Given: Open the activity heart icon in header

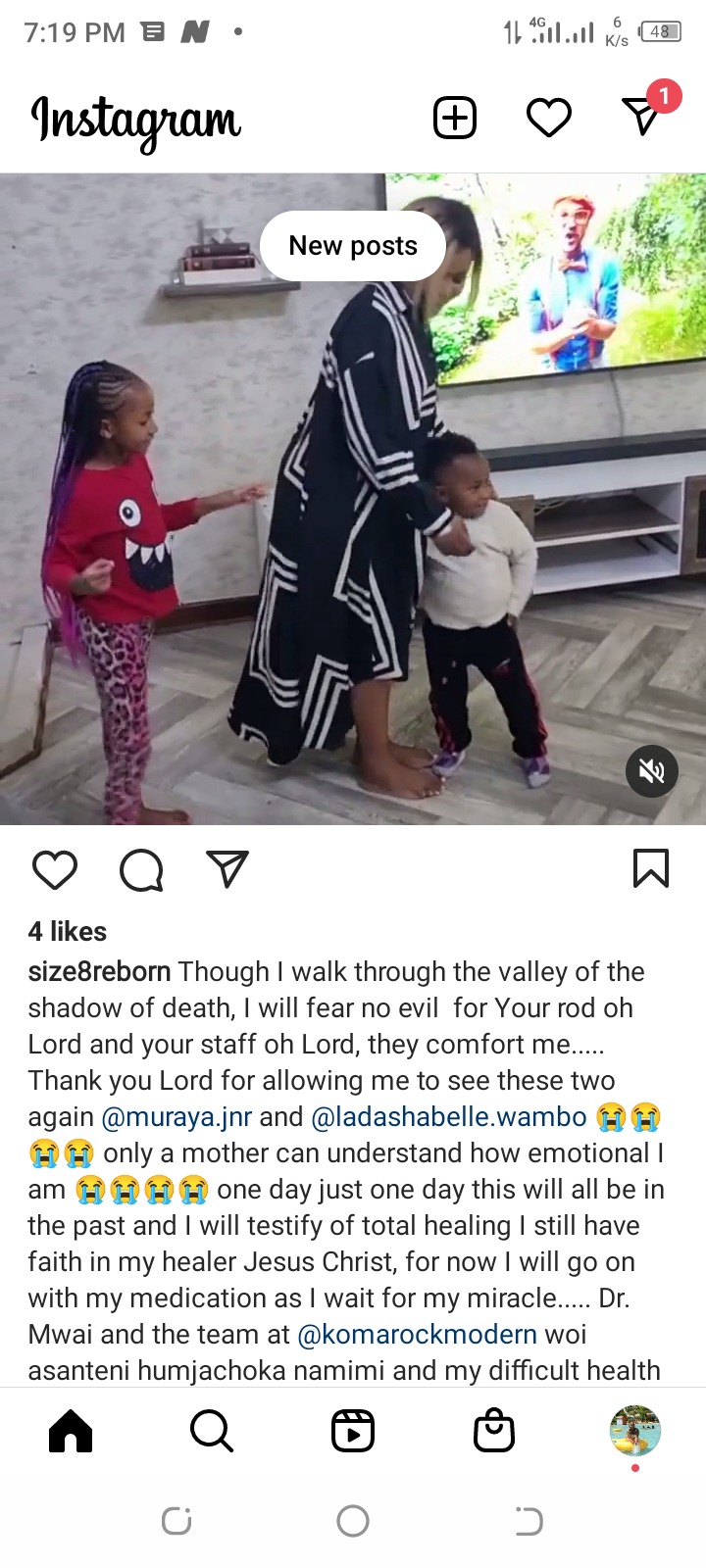Looking at the screenshot, I should [x=549, y=119].
